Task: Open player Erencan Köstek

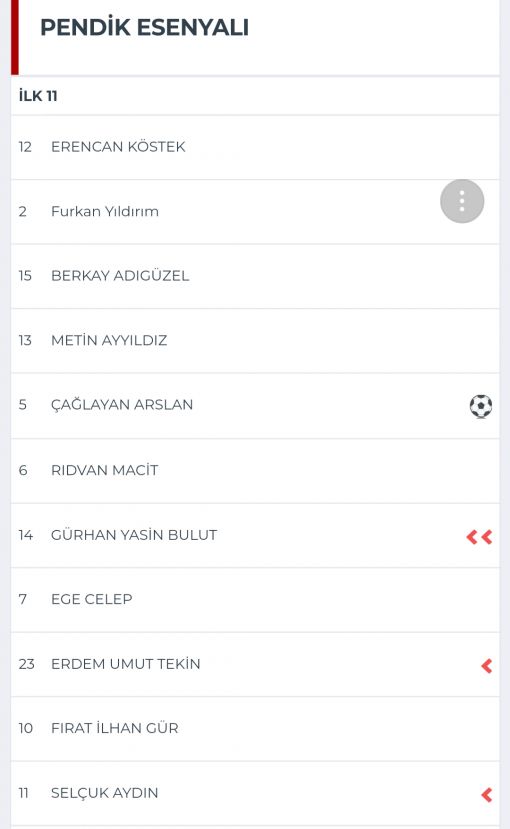Action: click(x=118, y=146)
